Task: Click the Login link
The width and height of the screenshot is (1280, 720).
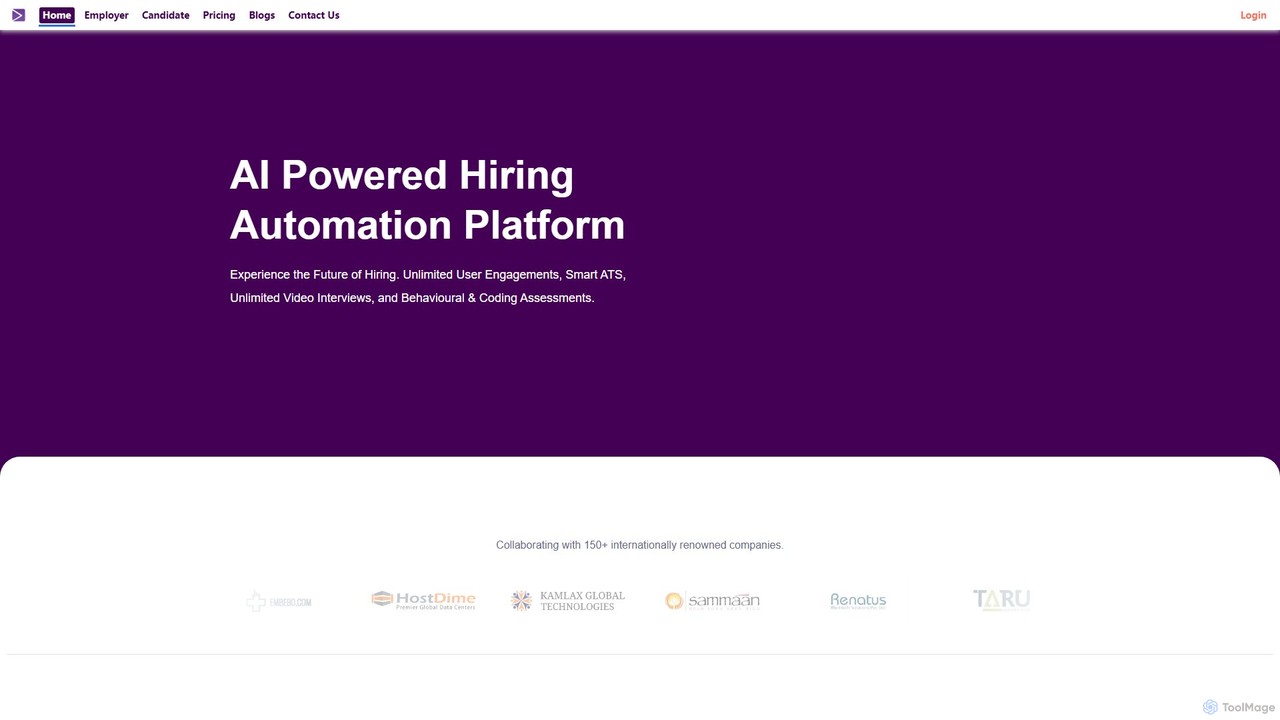Action: pos(1253,15)
